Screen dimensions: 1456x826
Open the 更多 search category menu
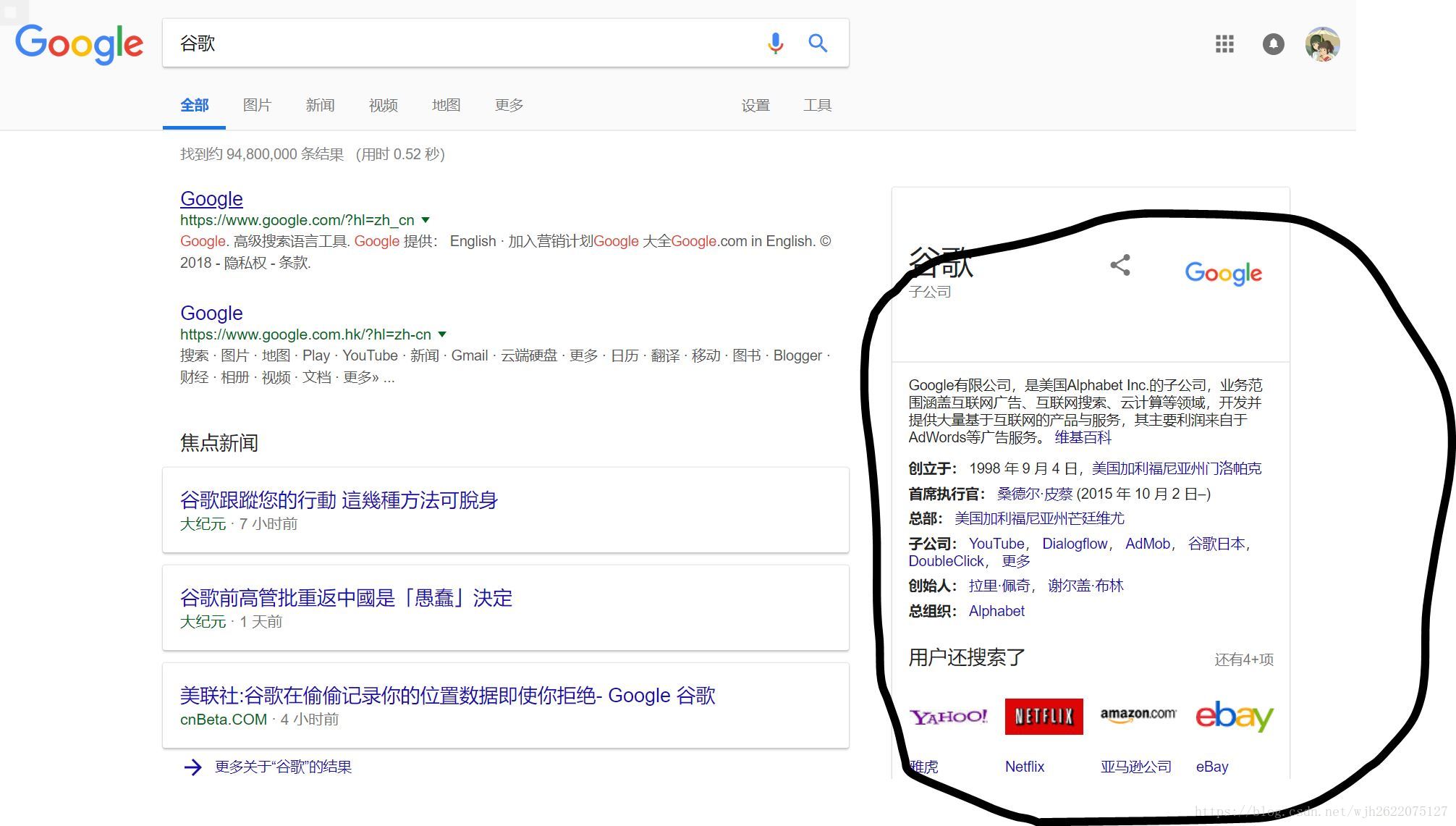click(509, 106)
